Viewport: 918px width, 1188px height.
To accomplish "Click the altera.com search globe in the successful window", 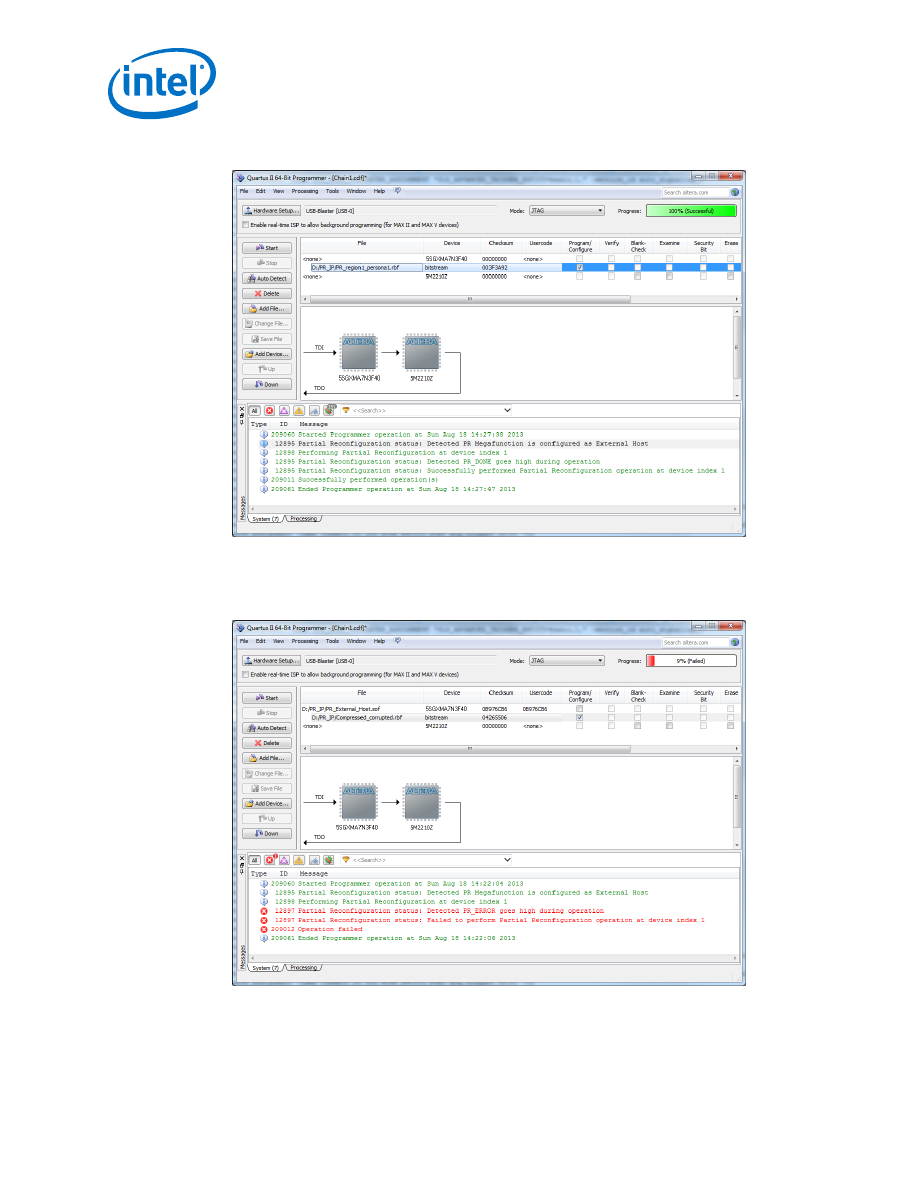I will tap(735, 192).
